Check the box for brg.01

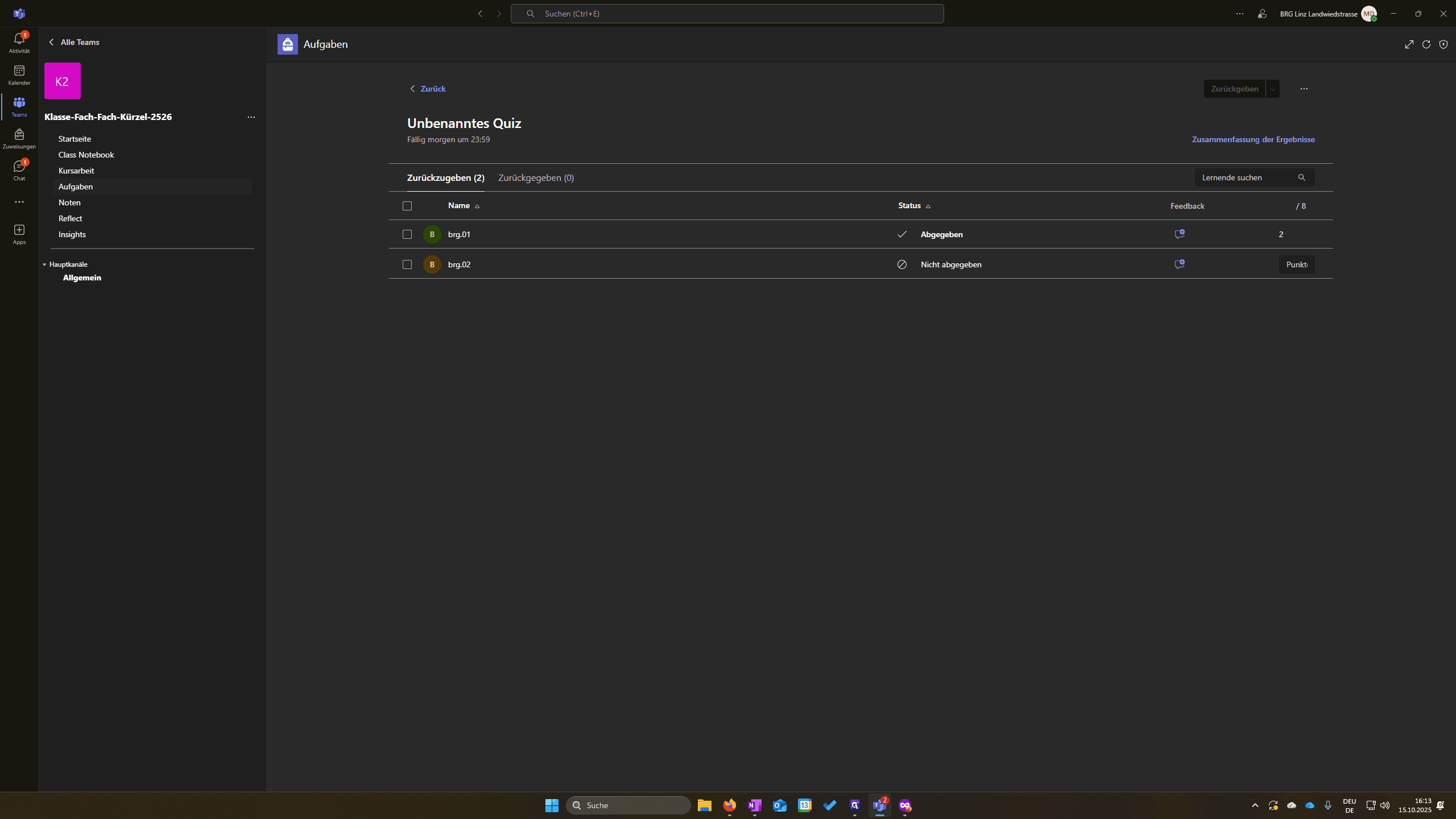pyautogui.click(x=407, y=234)
